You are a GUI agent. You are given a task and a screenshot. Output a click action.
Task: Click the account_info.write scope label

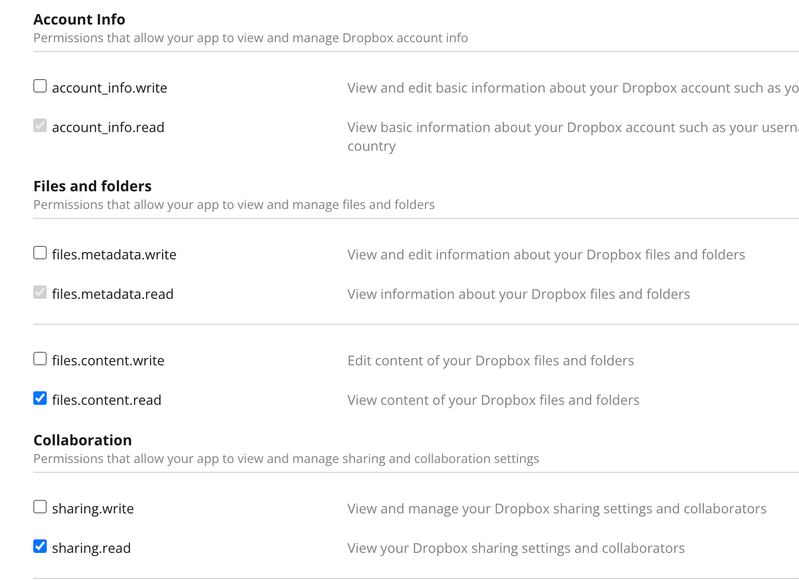click(109, 88)
